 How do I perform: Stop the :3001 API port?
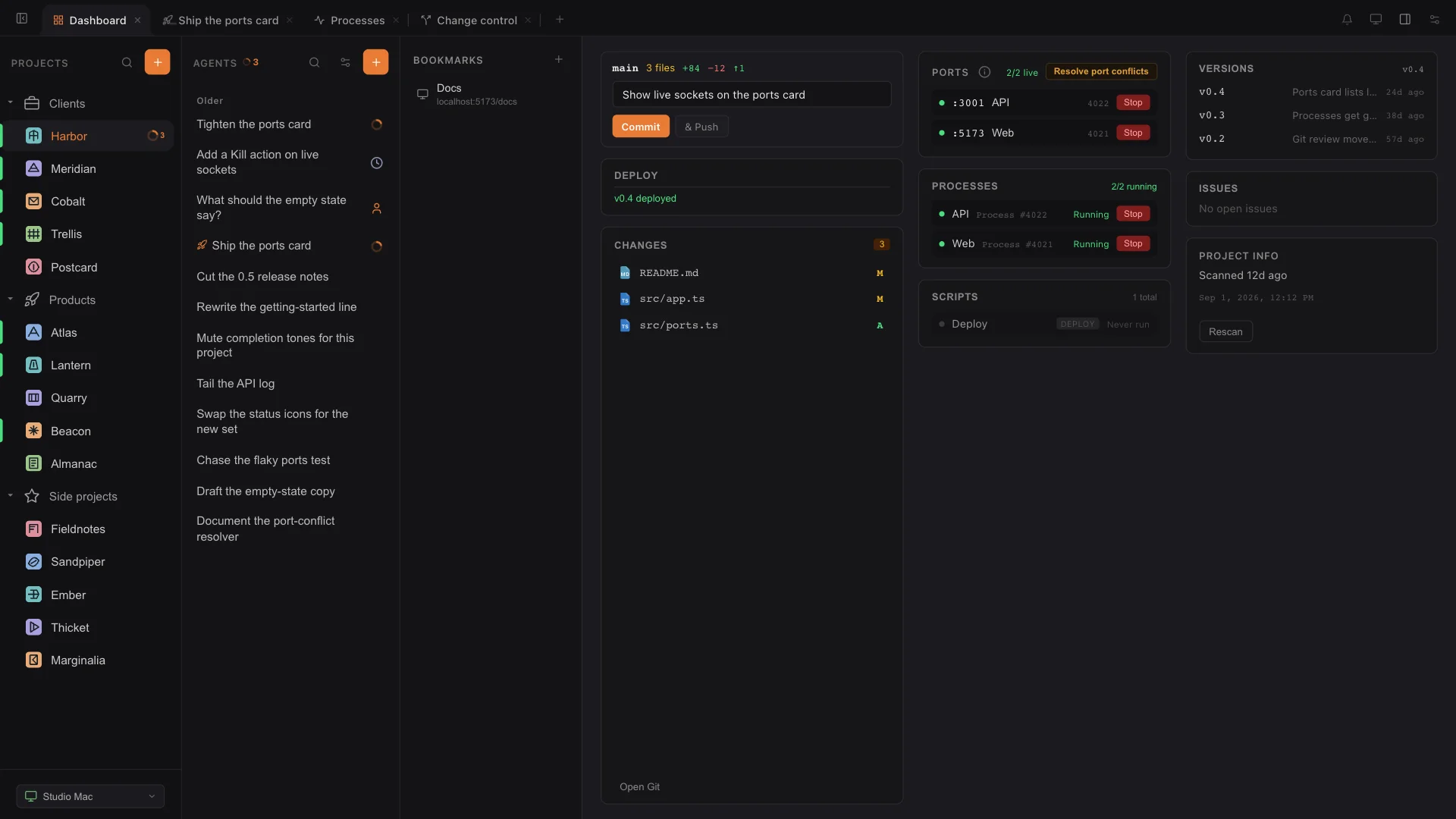tap(1133, 102)
